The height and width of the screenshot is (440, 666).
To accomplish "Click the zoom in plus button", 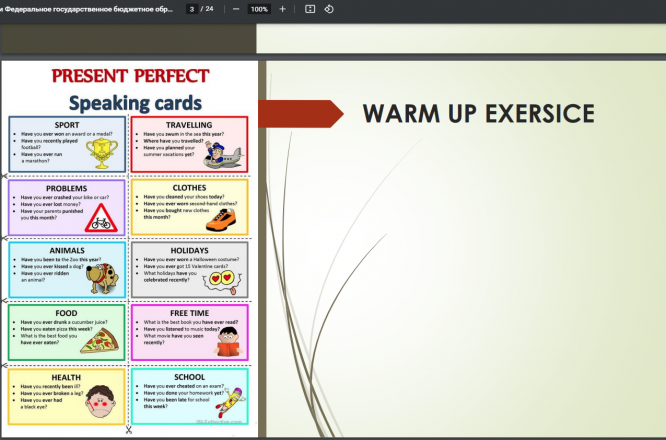I will pyautogui.click(x=282, y=9).
